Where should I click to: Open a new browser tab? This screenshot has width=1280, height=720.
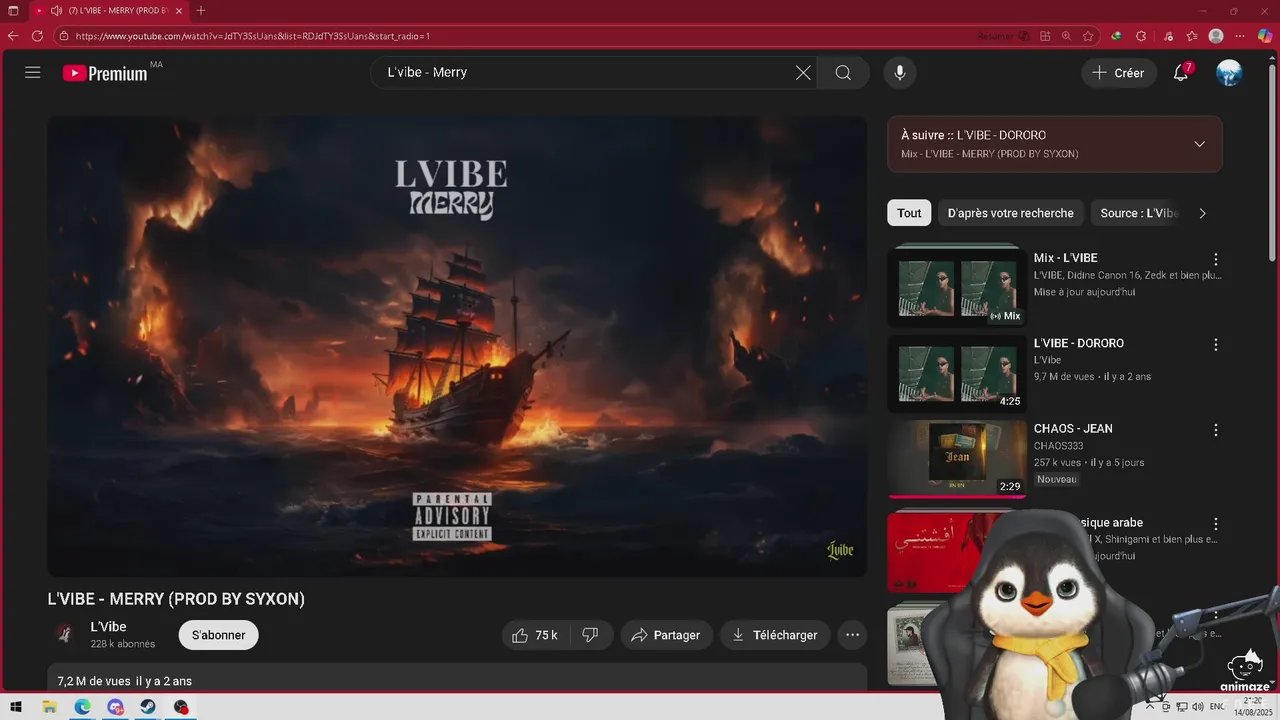pos(201,10)
